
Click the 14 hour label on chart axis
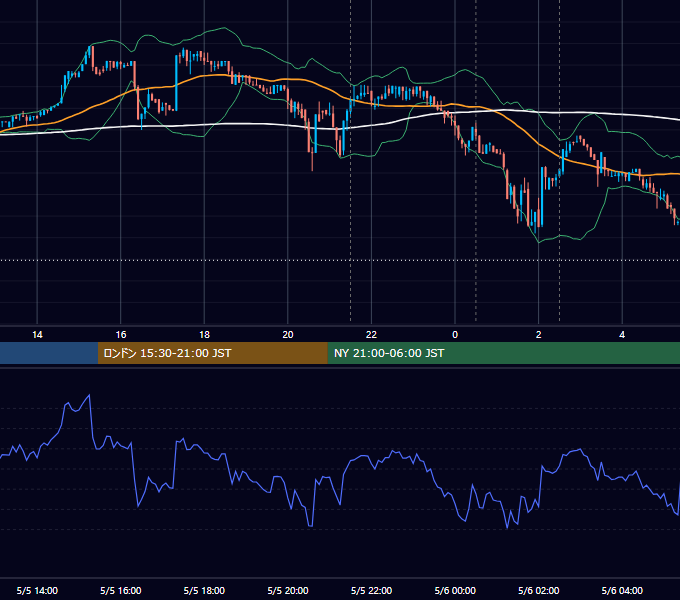[x=37, y=335]
